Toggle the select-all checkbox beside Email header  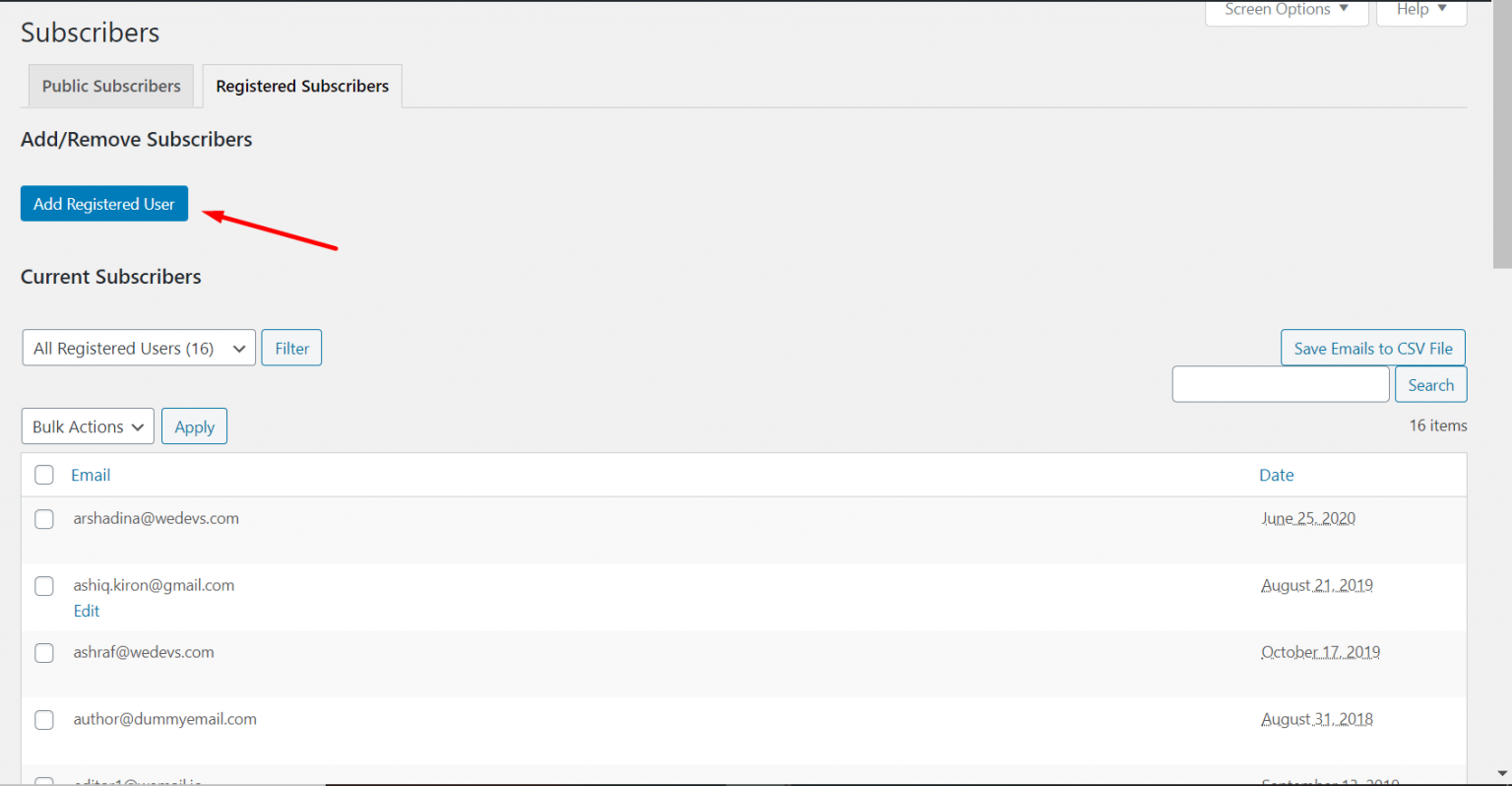[44, 475]
